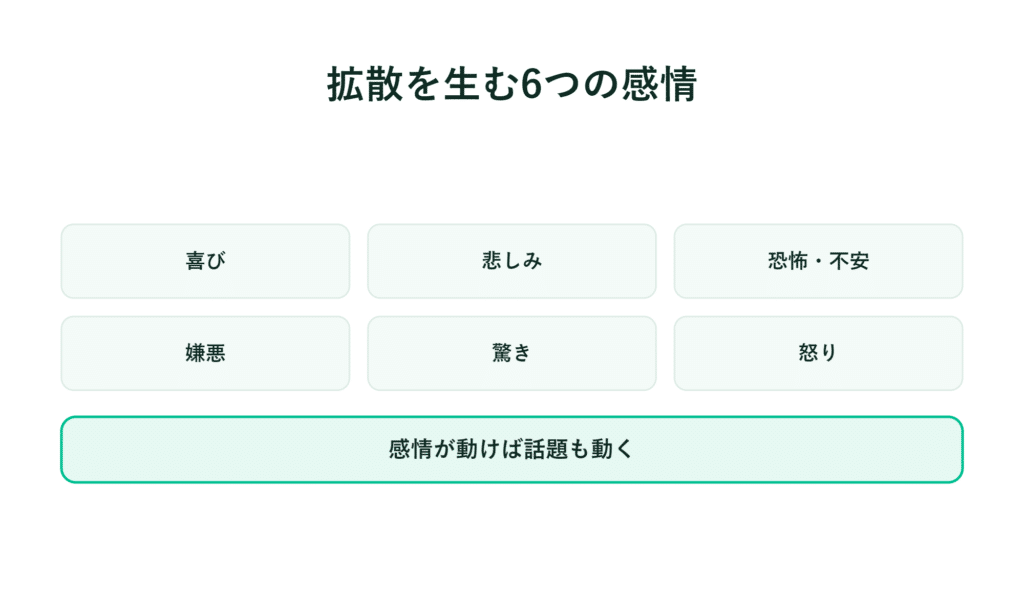1024x594 pixels.
Task: Choose the 恐怖・不安 card
Action: pyautogui.click(x=818, y=261)
